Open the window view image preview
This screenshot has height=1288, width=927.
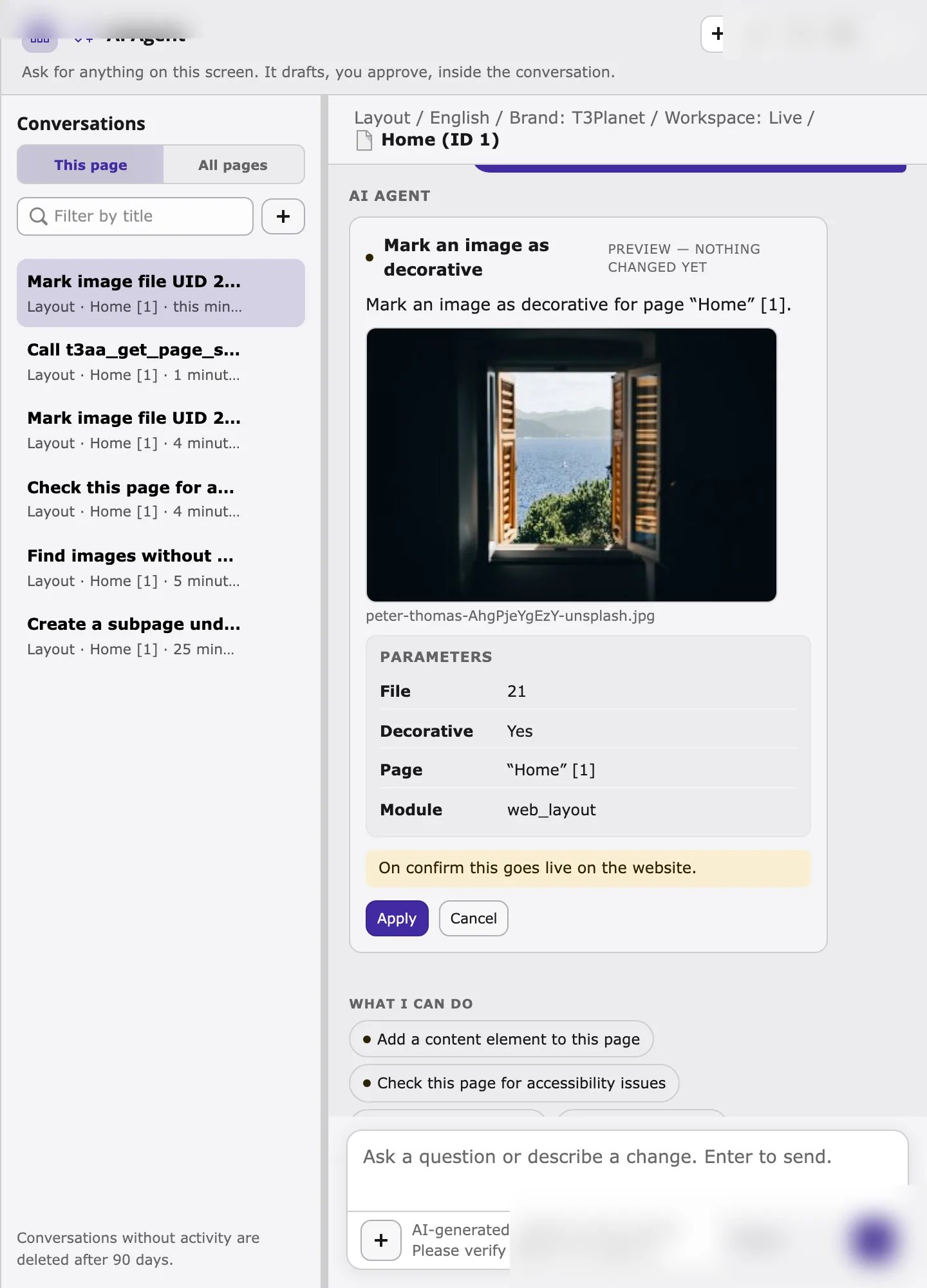(572, 465)
